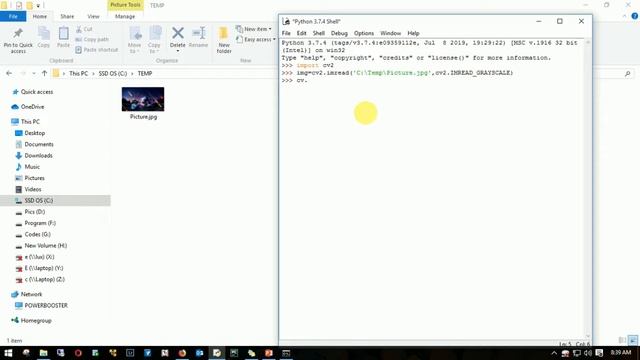Select the Home ribbon tab
This screenshot has width=640, height=360.
(40, 16)
